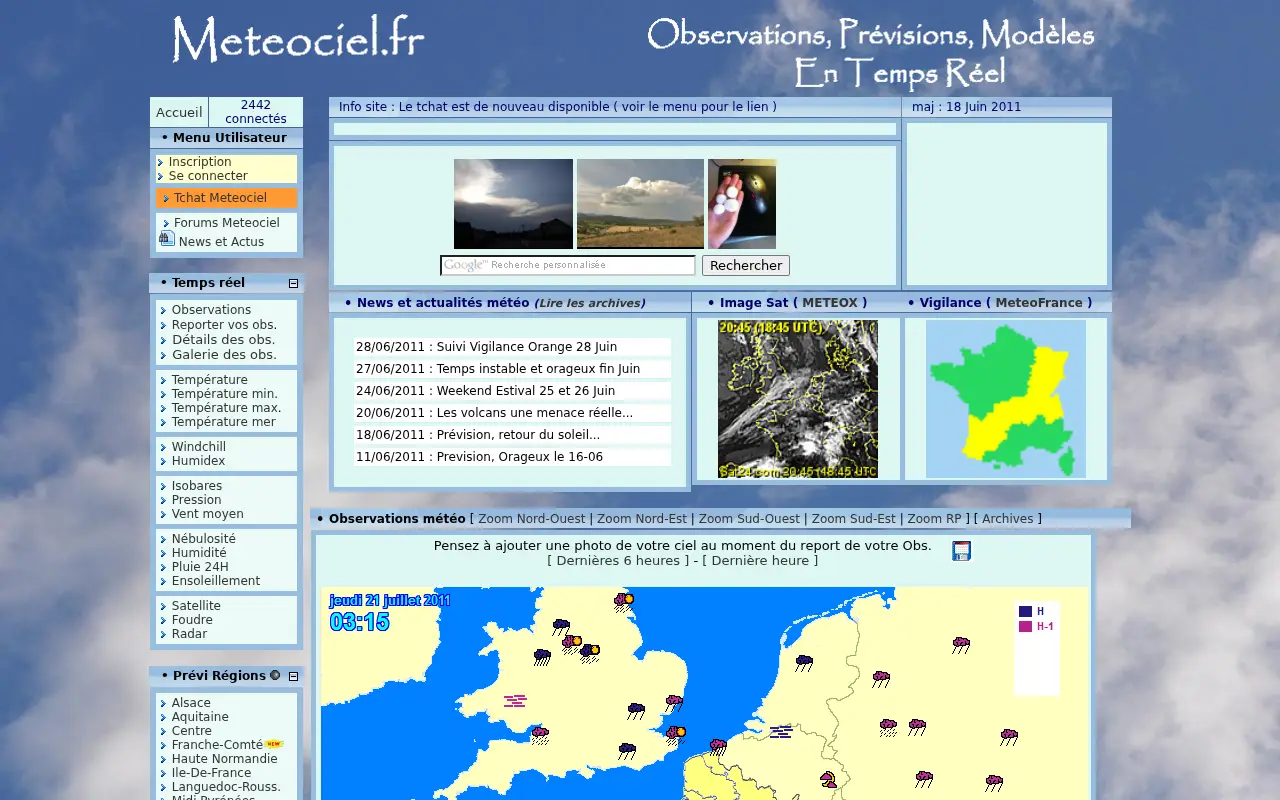
Task: Open the satellite image thumbnail
Action: pos(798,399)
